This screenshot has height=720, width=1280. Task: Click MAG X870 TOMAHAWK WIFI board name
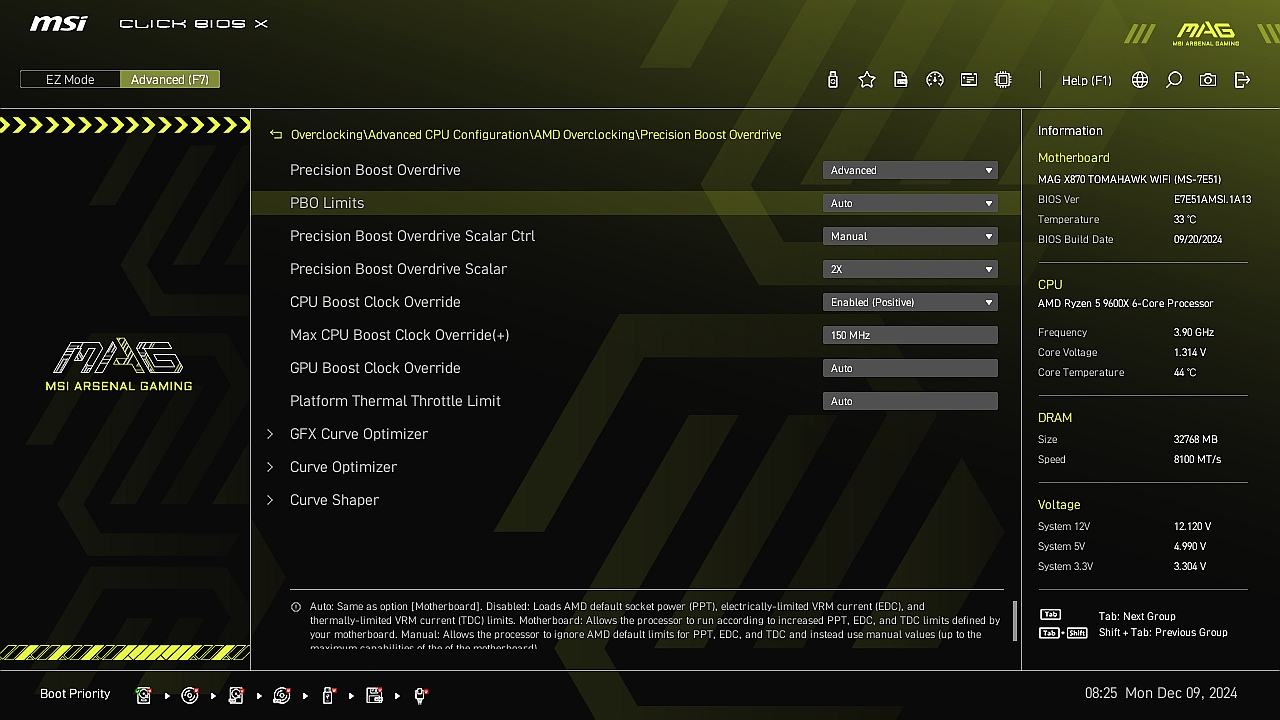[x=1129, y=179]
